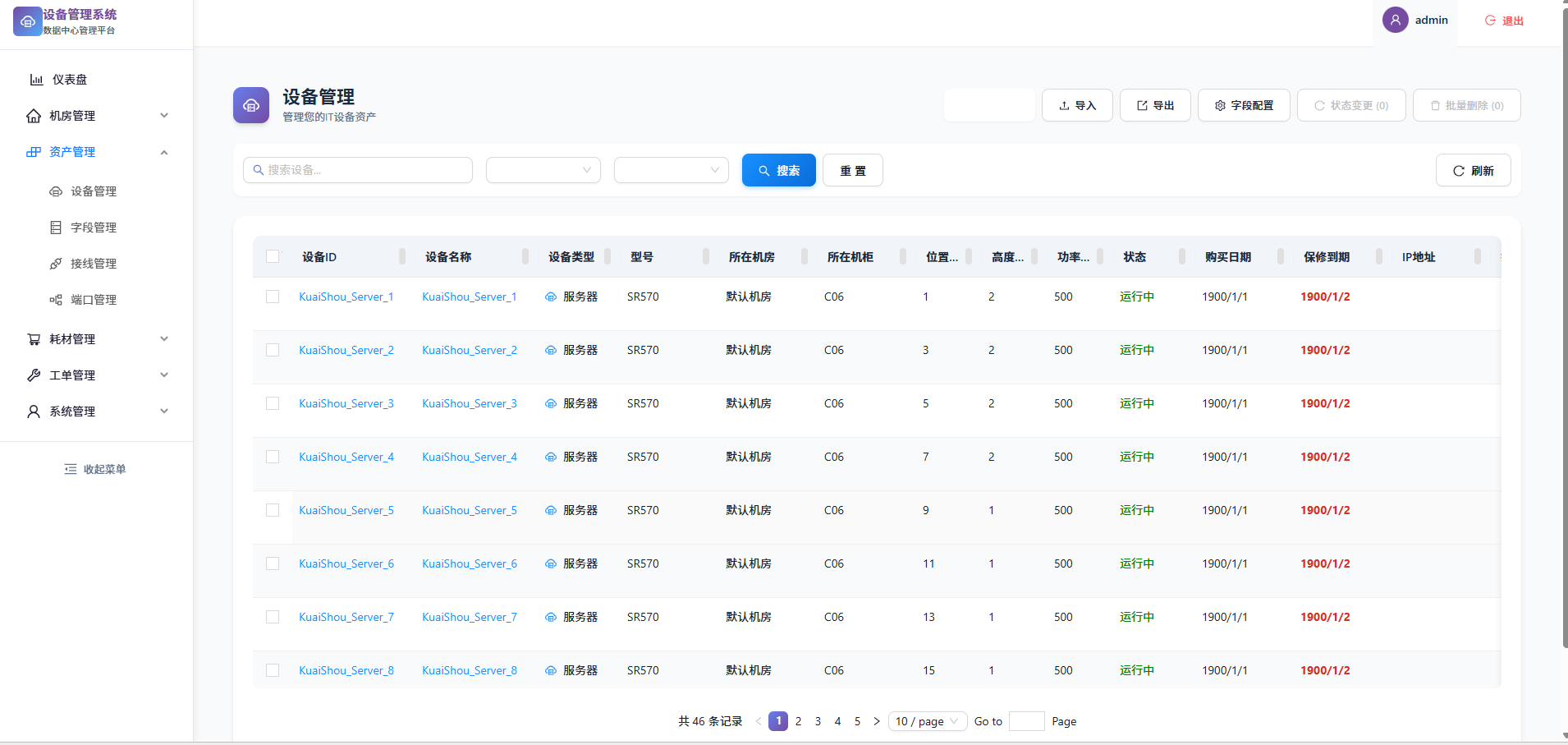Open the first filter dropdown after search box
Viewport: 1568px width, 745px height.
point(543,170)
